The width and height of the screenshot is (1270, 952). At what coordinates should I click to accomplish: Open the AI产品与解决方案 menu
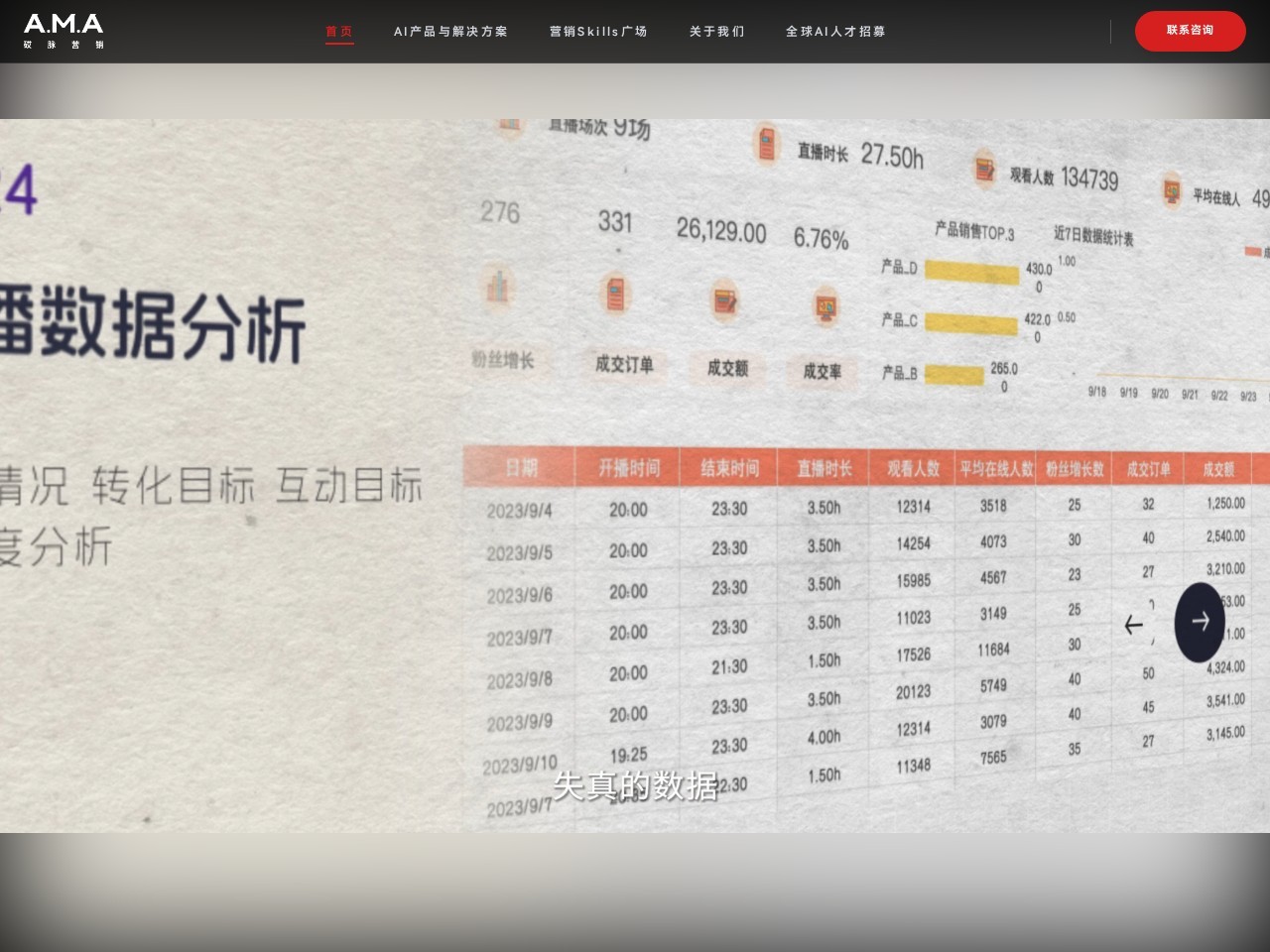[x=450, y=32]
